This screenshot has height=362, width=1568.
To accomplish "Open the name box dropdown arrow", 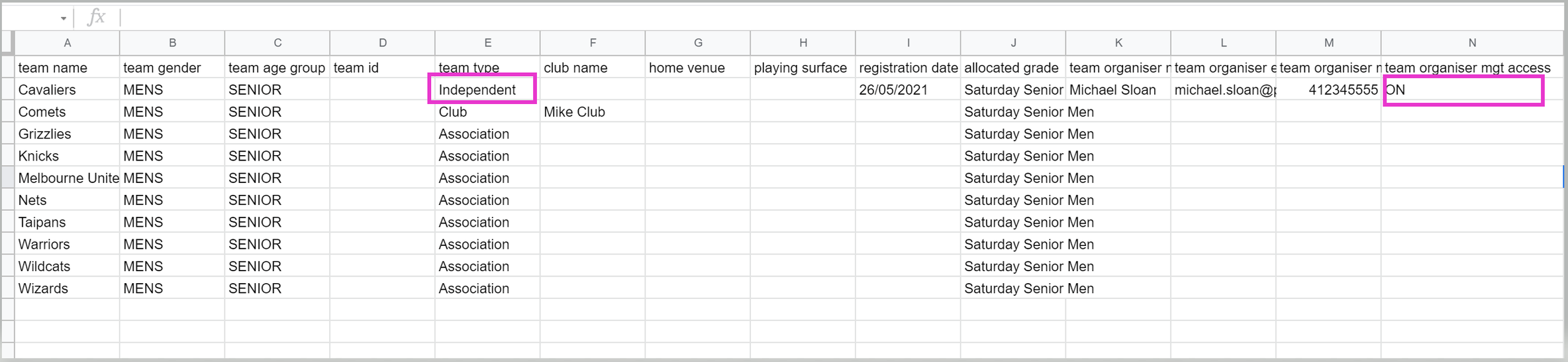I will pos(64,18).
